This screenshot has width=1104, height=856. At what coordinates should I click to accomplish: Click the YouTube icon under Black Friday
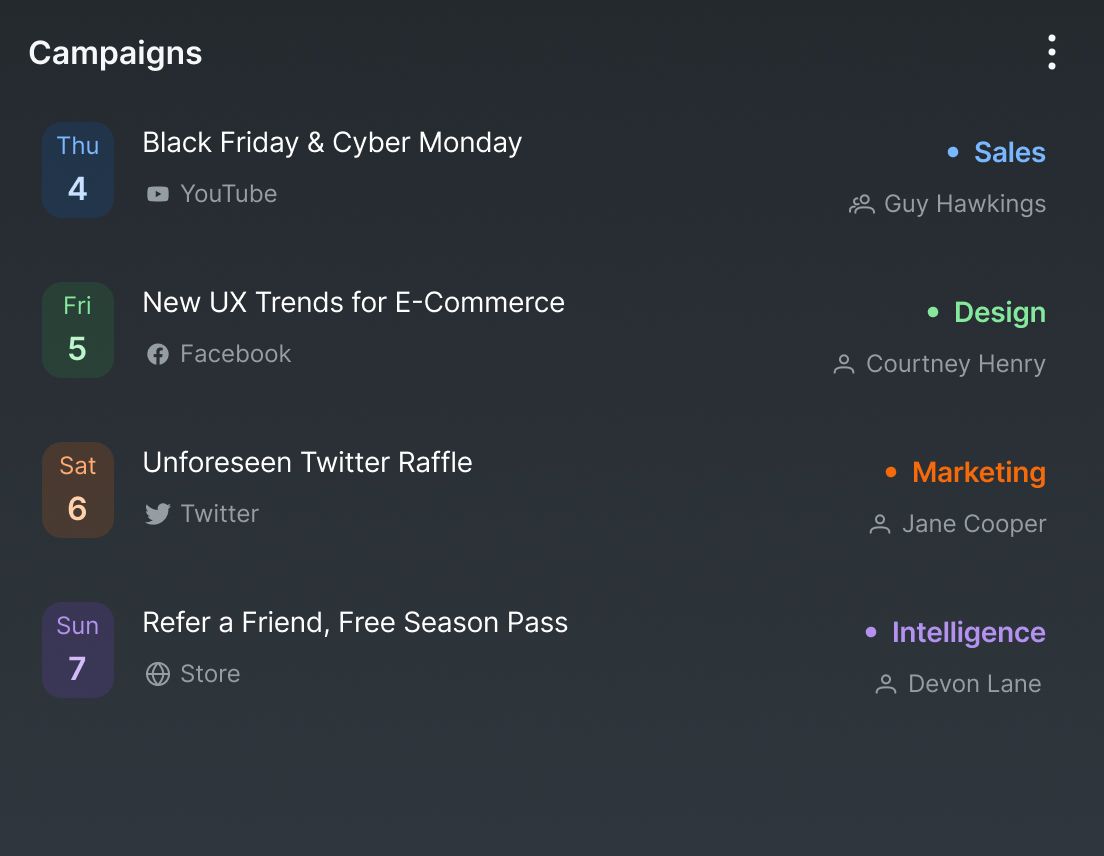coord(158,194)
